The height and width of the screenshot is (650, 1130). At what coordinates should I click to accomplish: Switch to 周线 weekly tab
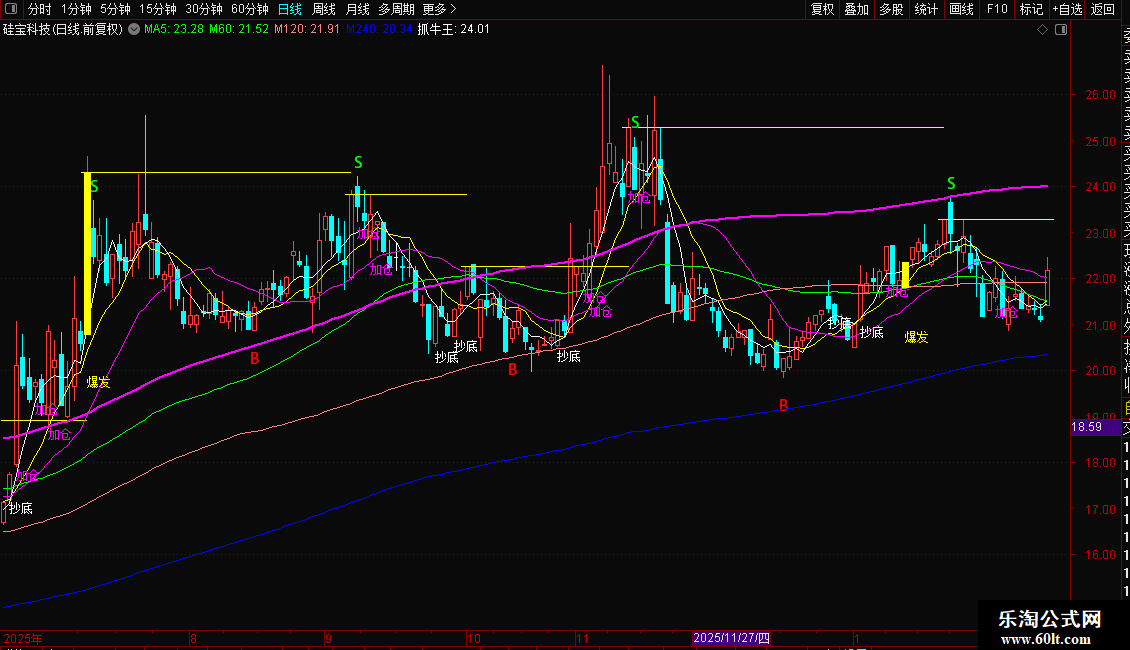pos(324,9)
